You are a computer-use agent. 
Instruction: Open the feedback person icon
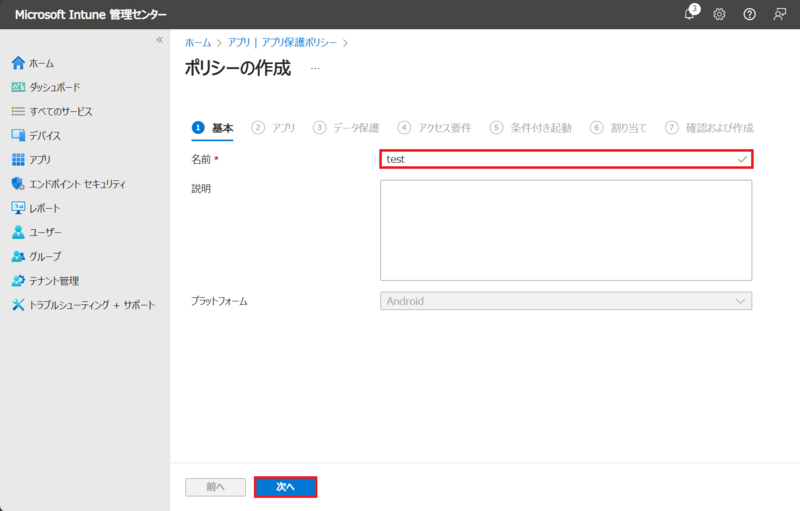tap(780, 14)
